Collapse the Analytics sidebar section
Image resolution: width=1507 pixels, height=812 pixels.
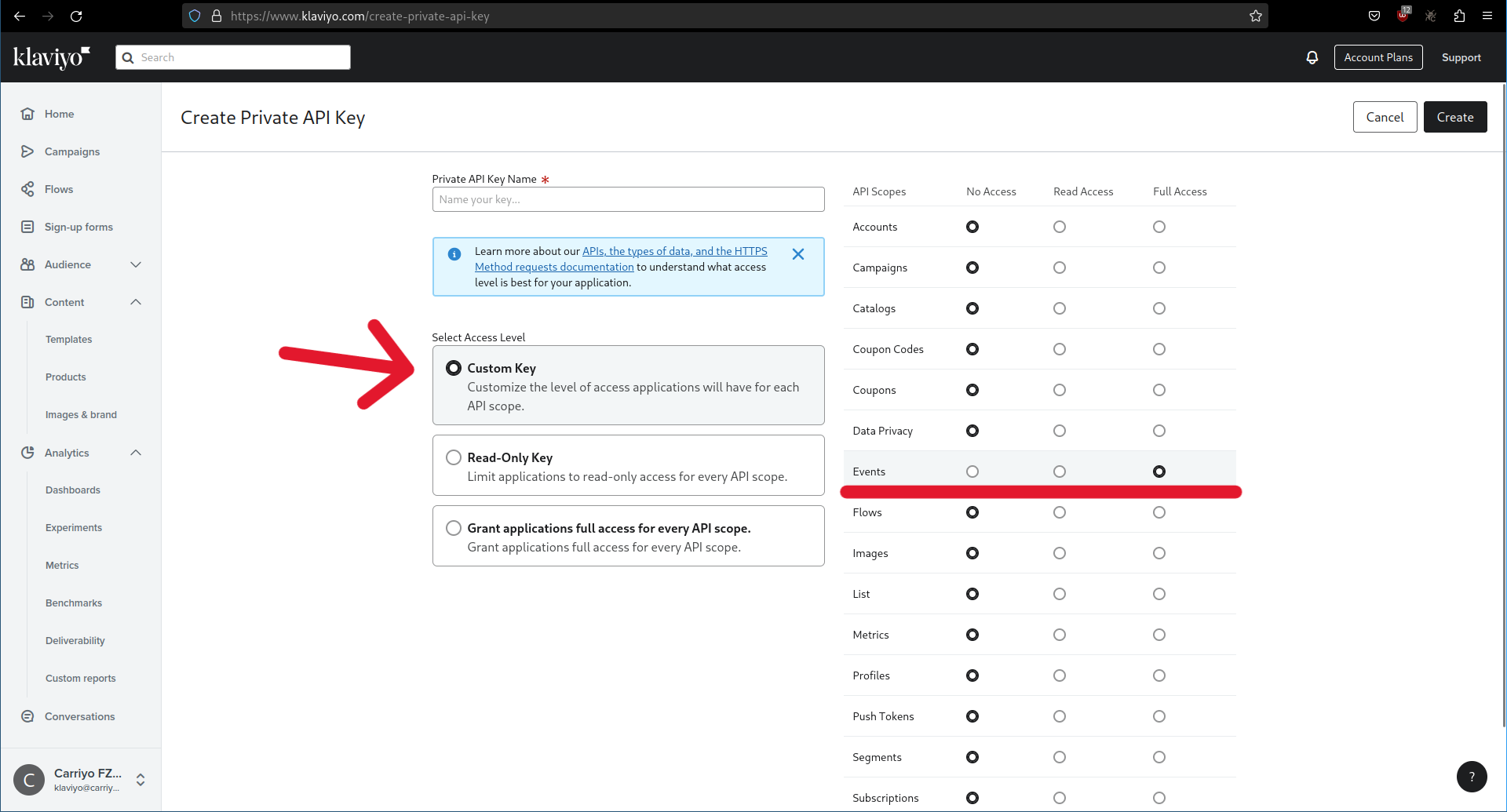point(136,453)
